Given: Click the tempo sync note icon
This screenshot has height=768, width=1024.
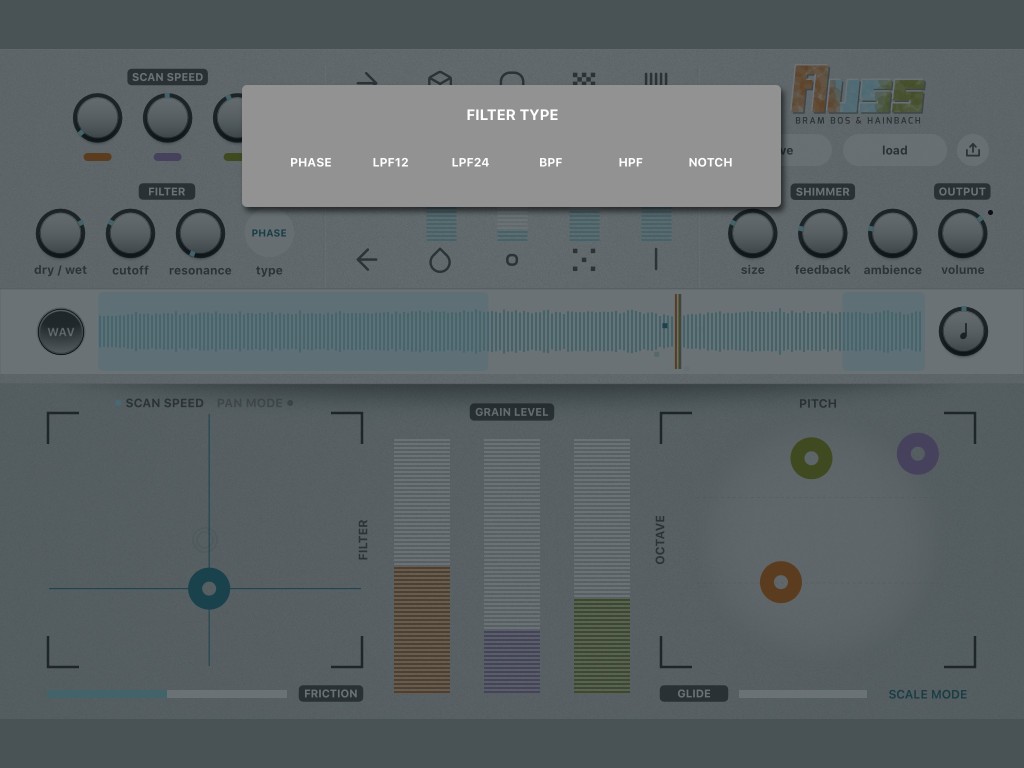Looking at the screenshot, I should pyautogui.click(x=963, y=332).
